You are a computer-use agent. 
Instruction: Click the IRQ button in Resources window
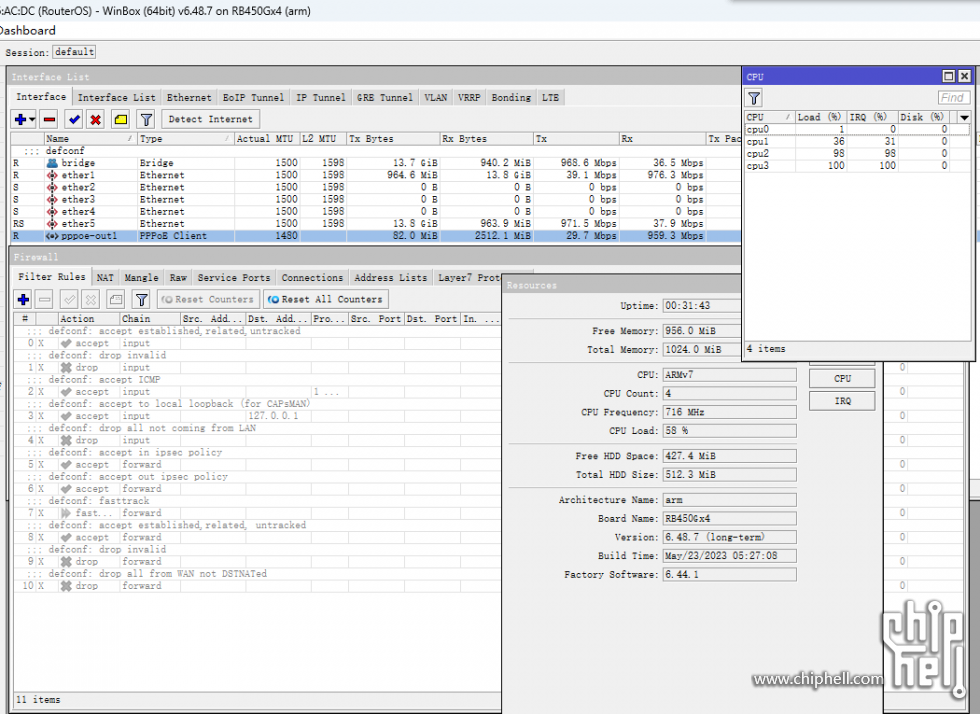[x=842, y=401]
